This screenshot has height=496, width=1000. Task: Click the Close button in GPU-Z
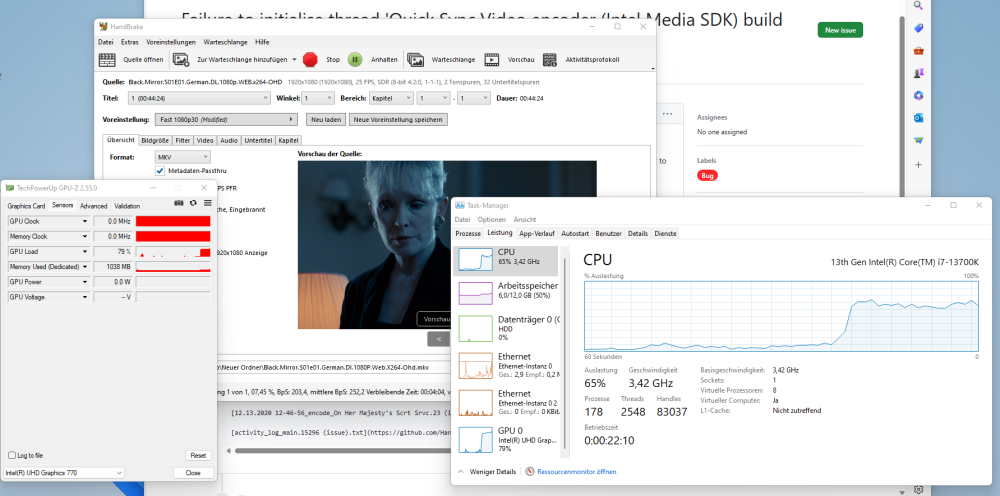coord(193,472)
